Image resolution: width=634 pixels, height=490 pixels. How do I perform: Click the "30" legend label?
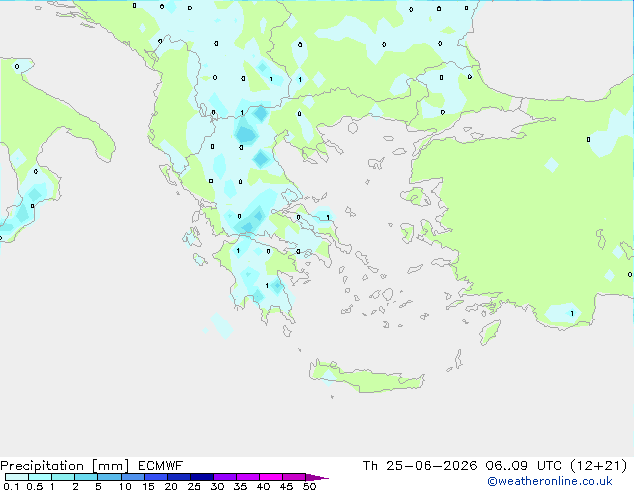217,486
